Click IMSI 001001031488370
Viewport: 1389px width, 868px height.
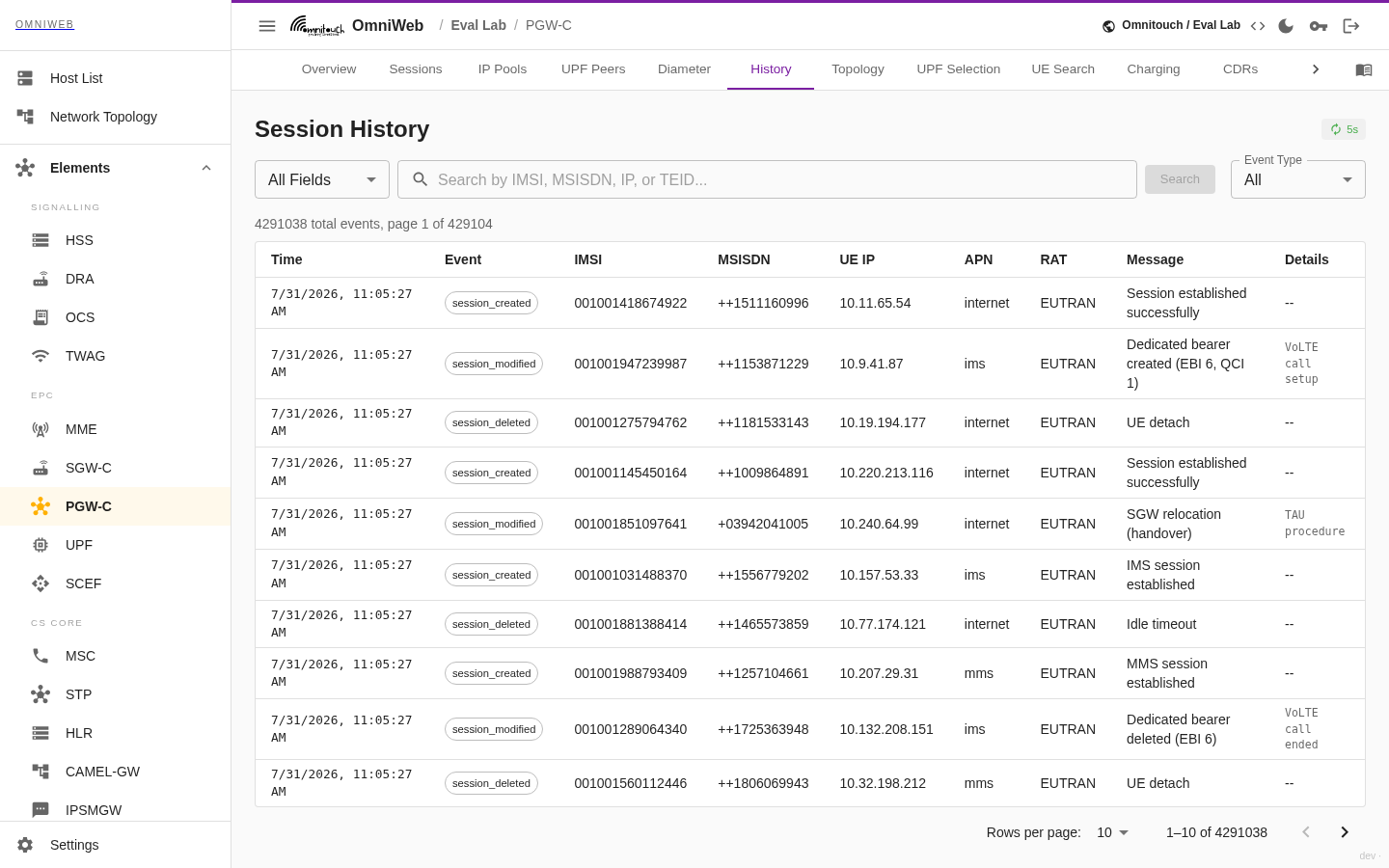tap(631, 575)
